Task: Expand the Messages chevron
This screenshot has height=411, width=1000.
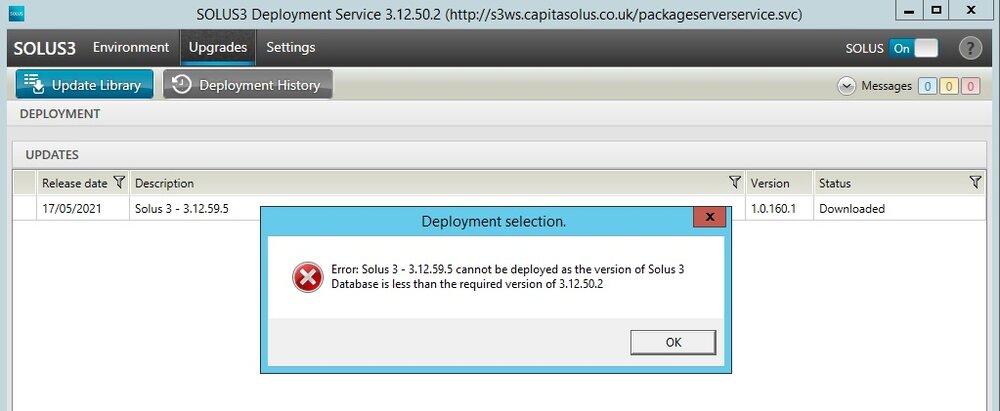Action: click(x=846, y=86)
